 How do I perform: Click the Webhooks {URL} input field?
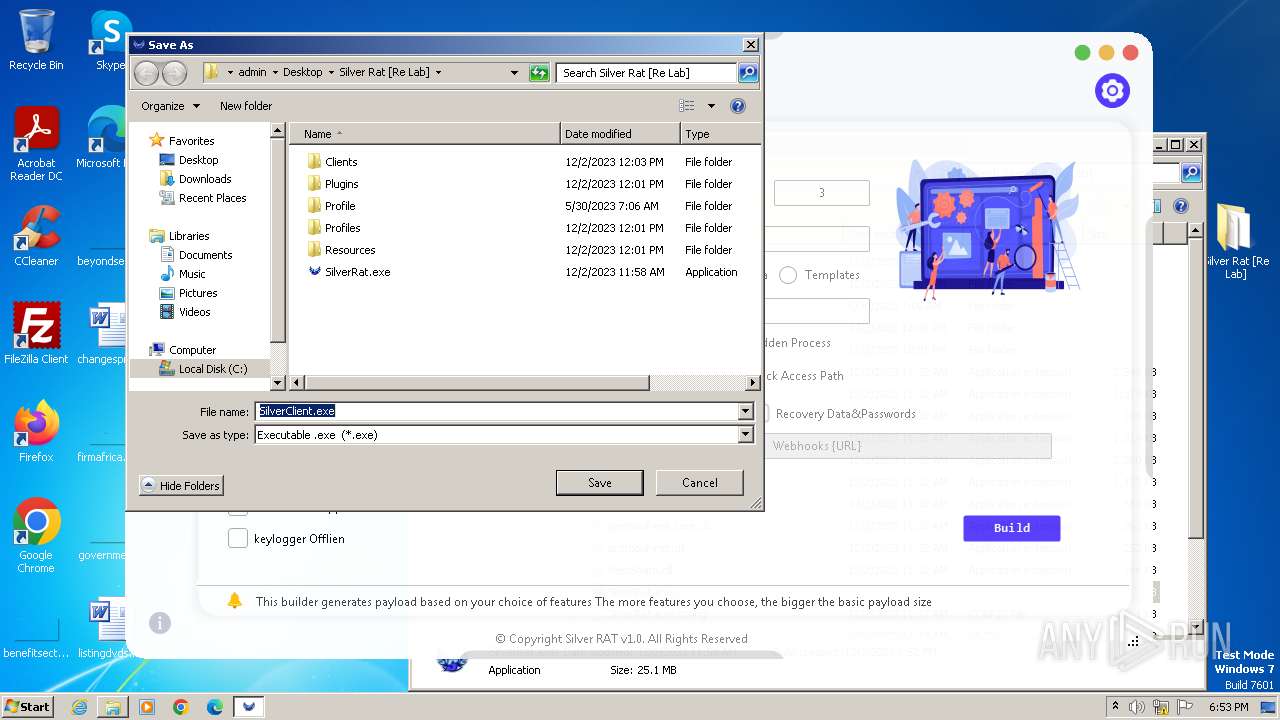[910, 446]
